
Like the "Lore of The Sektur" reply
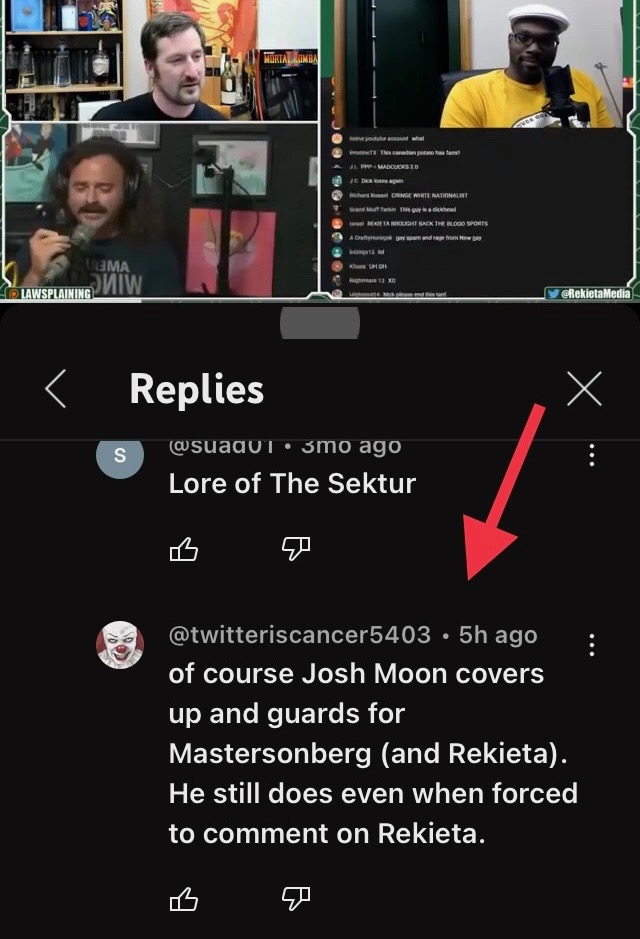click(x=184, y=548)
